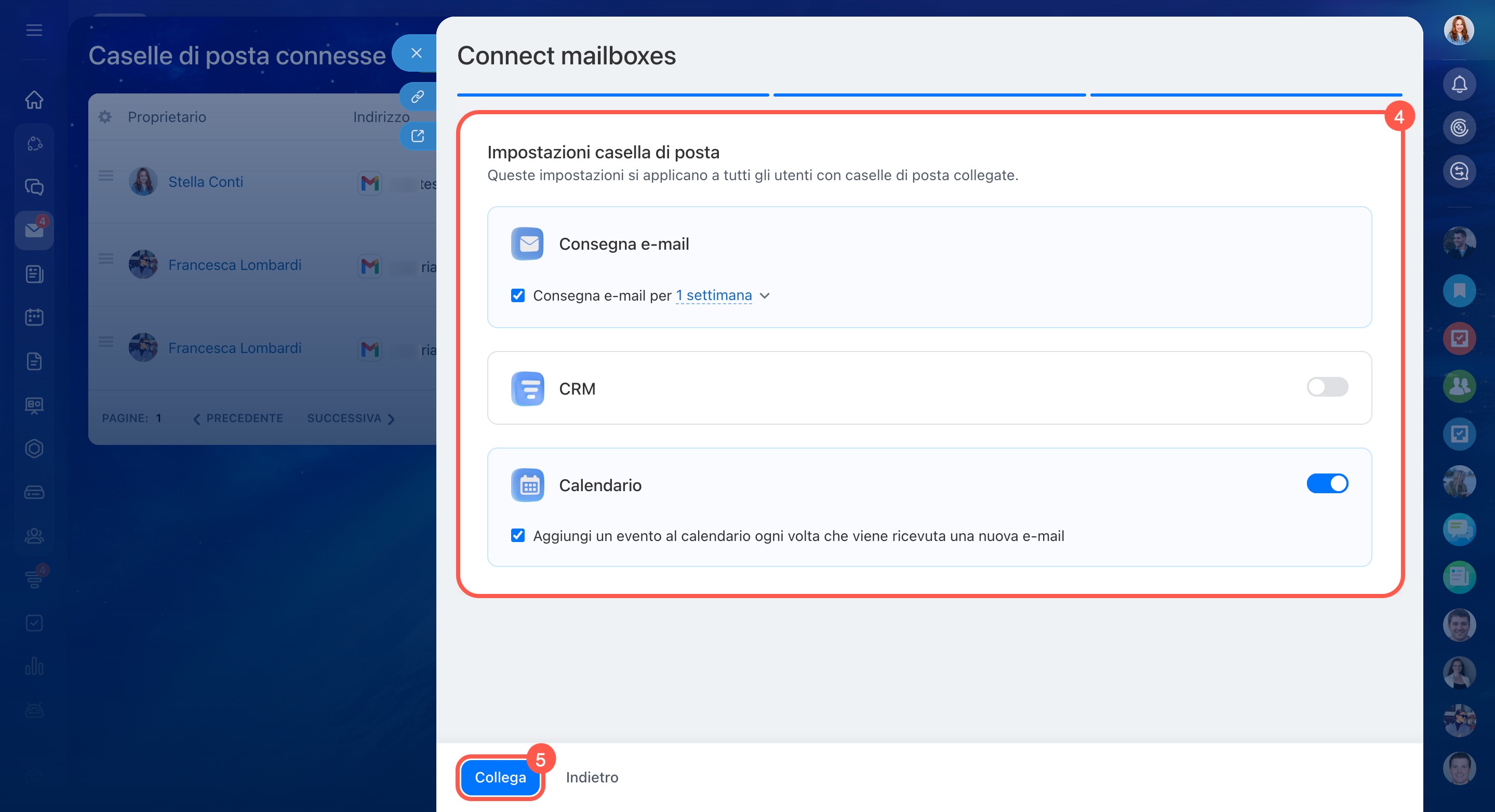This screenshot has width=1495, height=812.
Task: Click the Collega button
Action: pyautogui.click(x=500, y=777)
